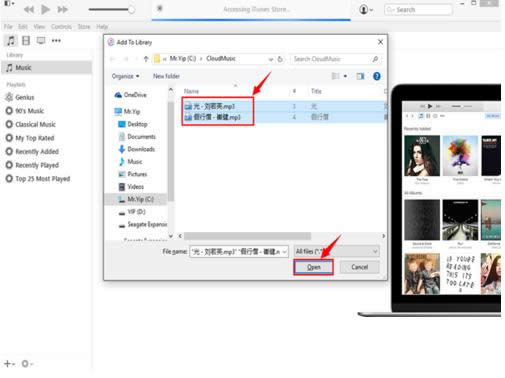Select Pictures in the navigation pane
The width and height of the screenshot is (505, 378).
coord(133,174)
